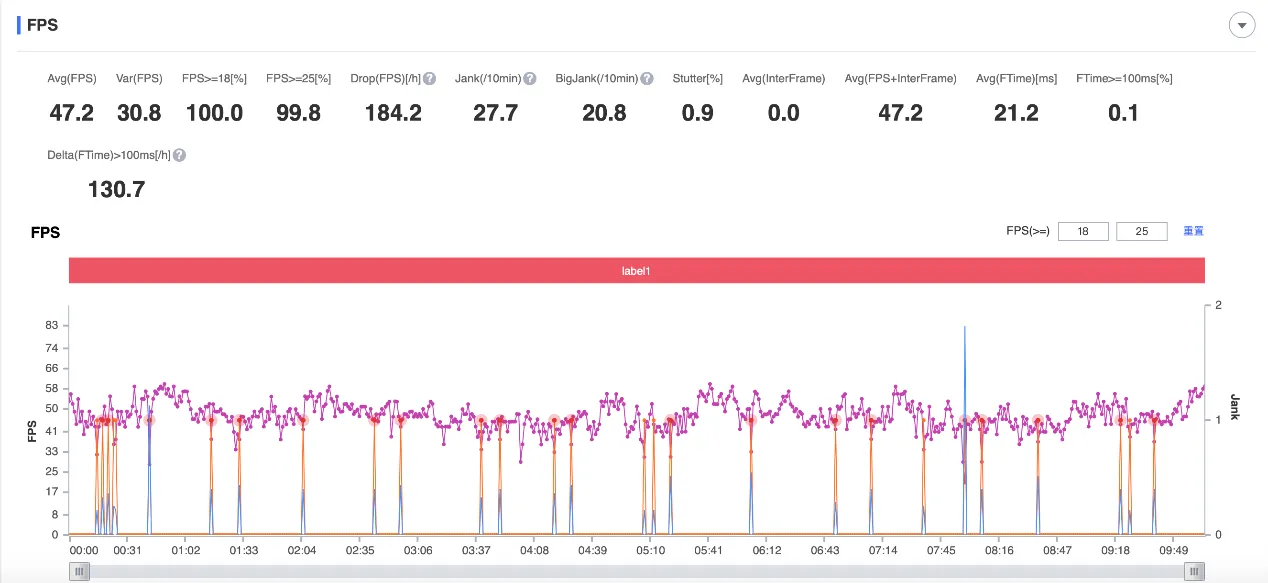Click the Avg(FTime)[ms] stat label
The image size is (1268, 583).
tap(1016, 79)
